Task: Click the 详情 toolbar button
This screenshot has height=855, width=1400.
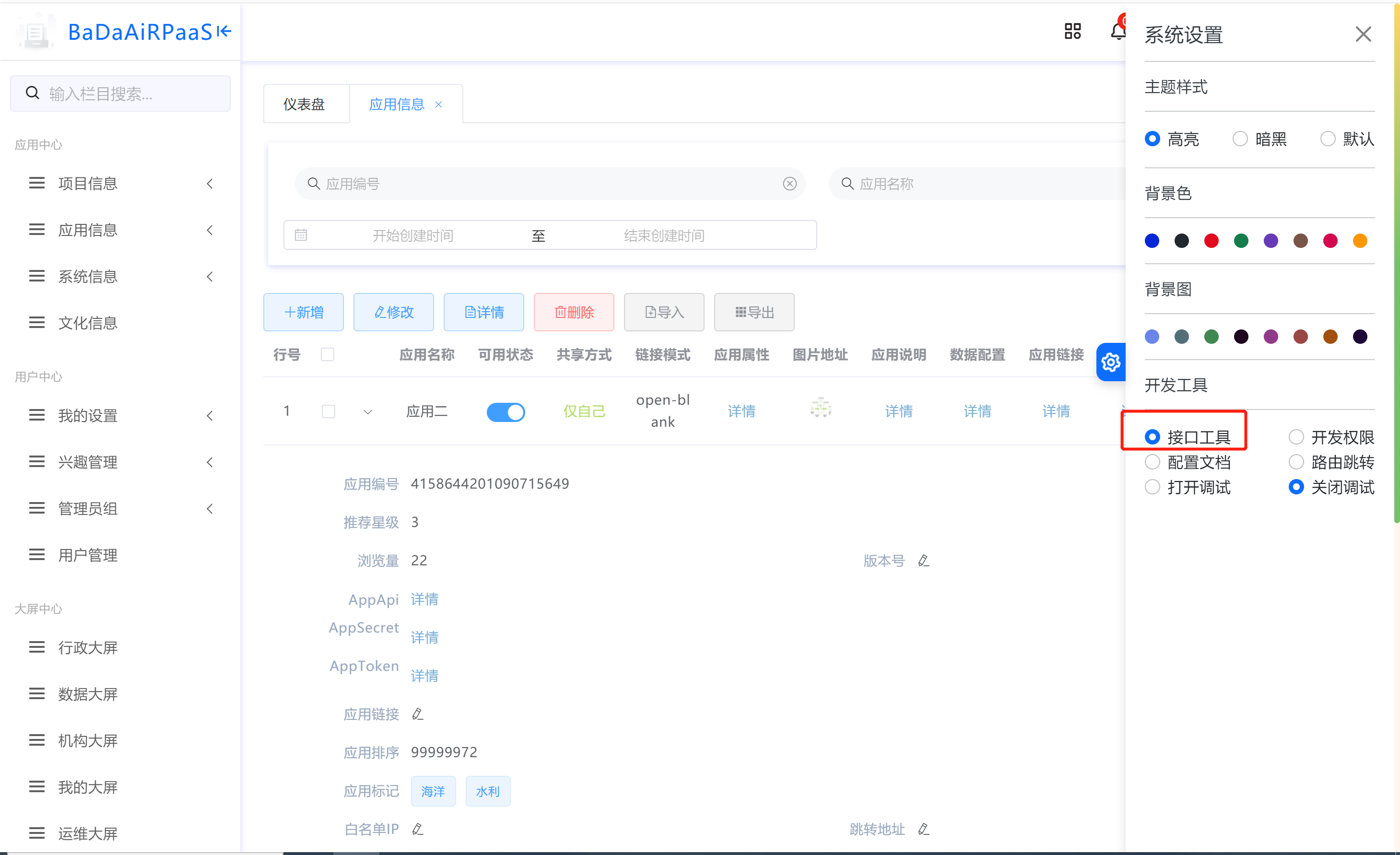Action: pos(483,312)
